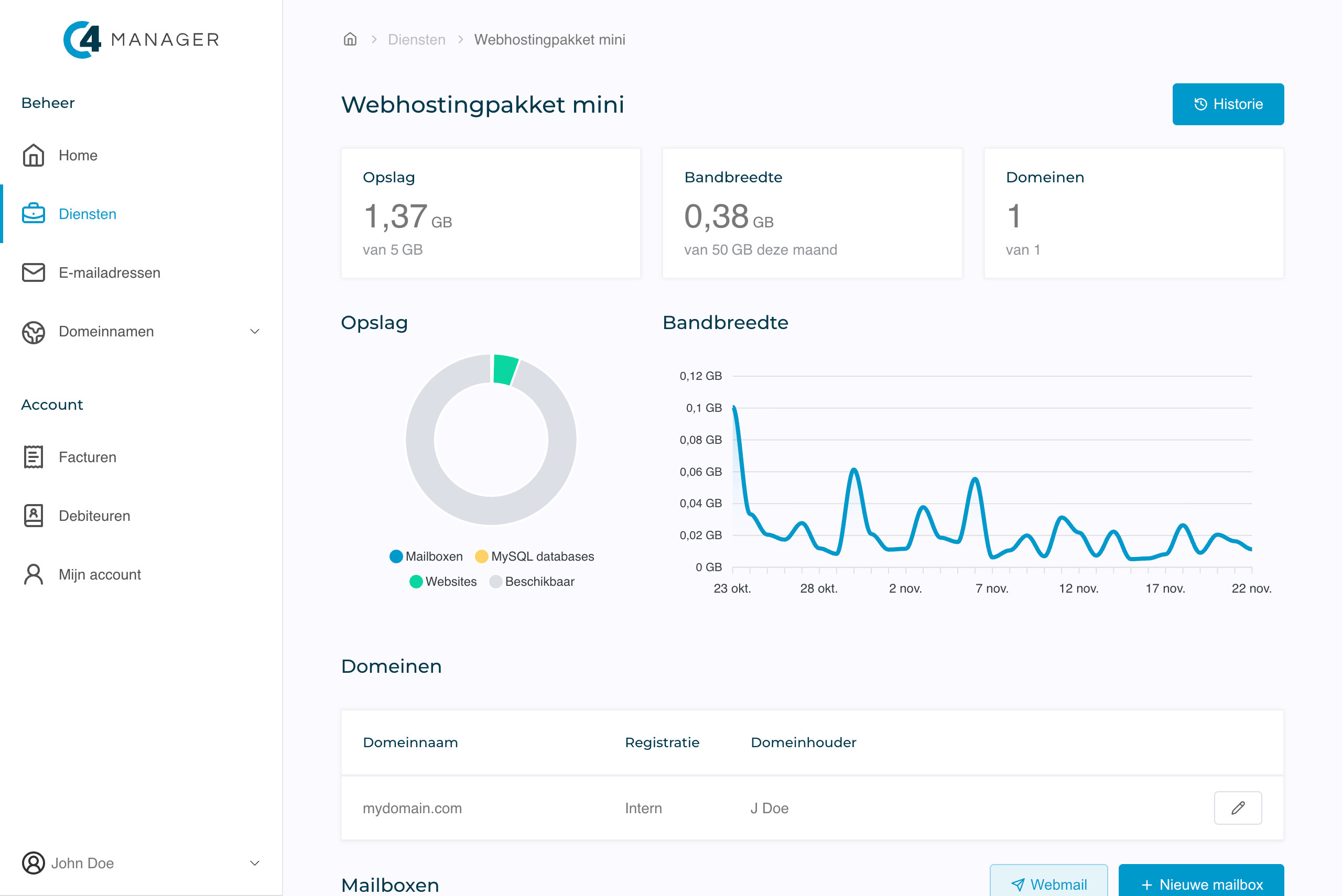Open Diensten via the briefcase icon
This screenshot has height=896, width=1342.
[x=33, y=214]
